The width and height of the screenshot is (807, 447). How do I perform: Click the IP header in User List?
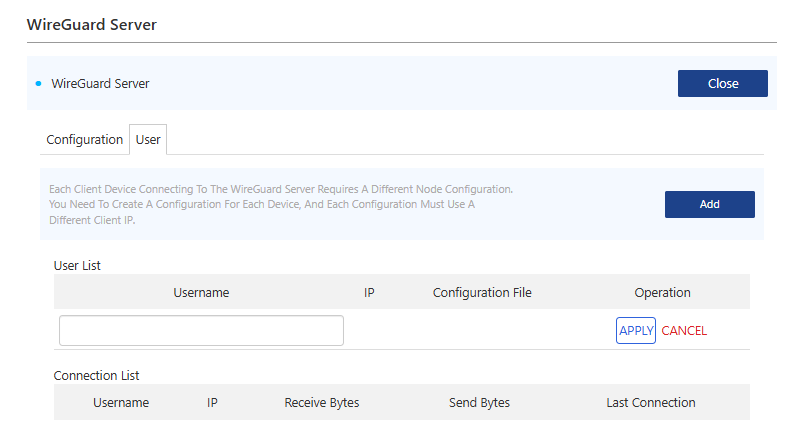369,293
